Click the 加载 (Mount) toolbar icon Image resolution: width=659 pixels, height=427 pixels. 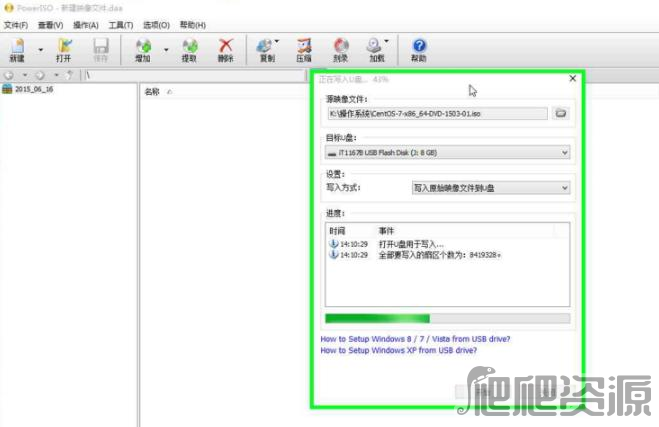(377, 50)
